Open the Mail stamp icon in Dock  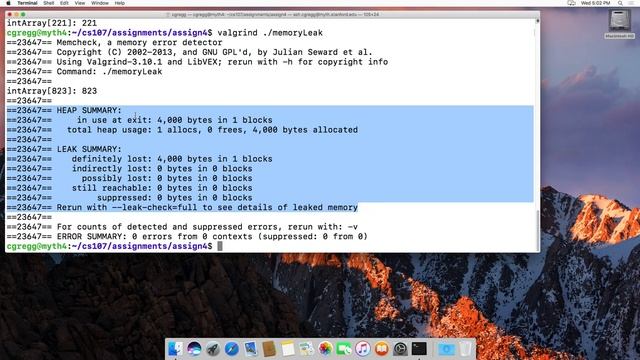[x=251, y=349]
